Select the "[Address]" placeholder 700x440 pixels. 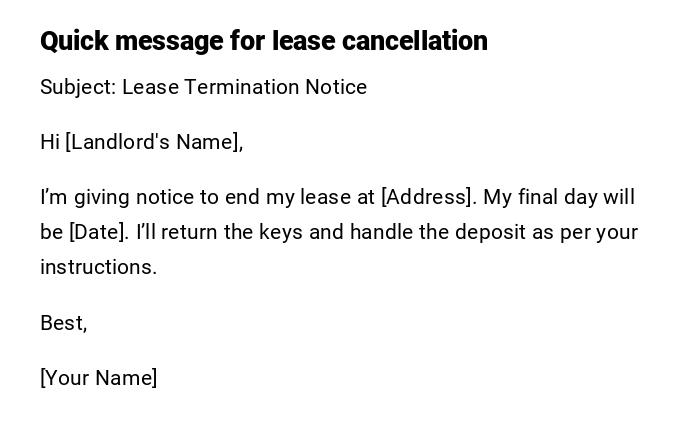(427, 197)
